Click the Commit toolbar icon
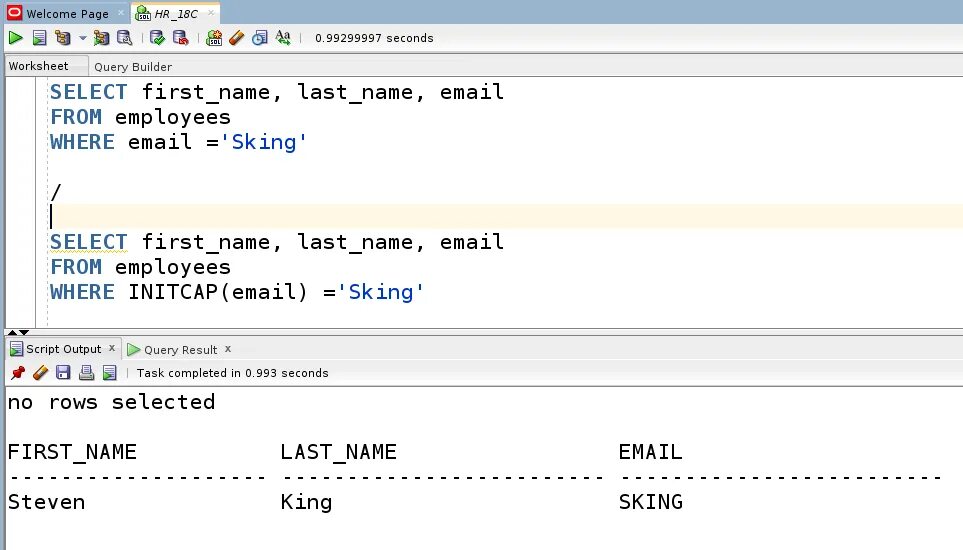Image resolution: width=963 pixels, height=550 pixels. (157, 38)
